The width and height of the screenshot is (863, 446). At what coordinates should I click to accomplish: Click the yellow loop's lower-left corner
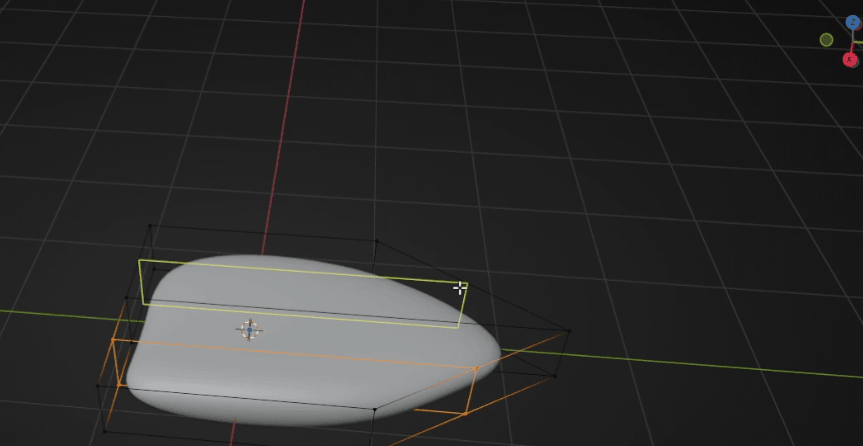pyautogui.click(x=144, y=303)
